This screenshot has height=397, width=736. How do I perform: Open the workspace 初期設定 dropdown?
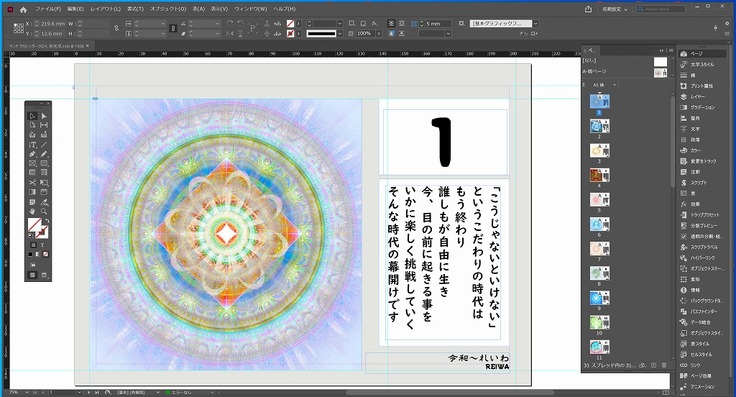click(x=615, y=9)
